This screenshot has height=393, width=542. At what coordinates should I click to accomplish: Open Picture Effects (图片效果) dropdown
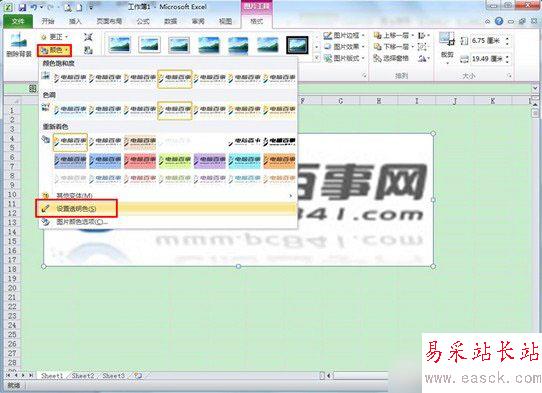click(344, 47)
